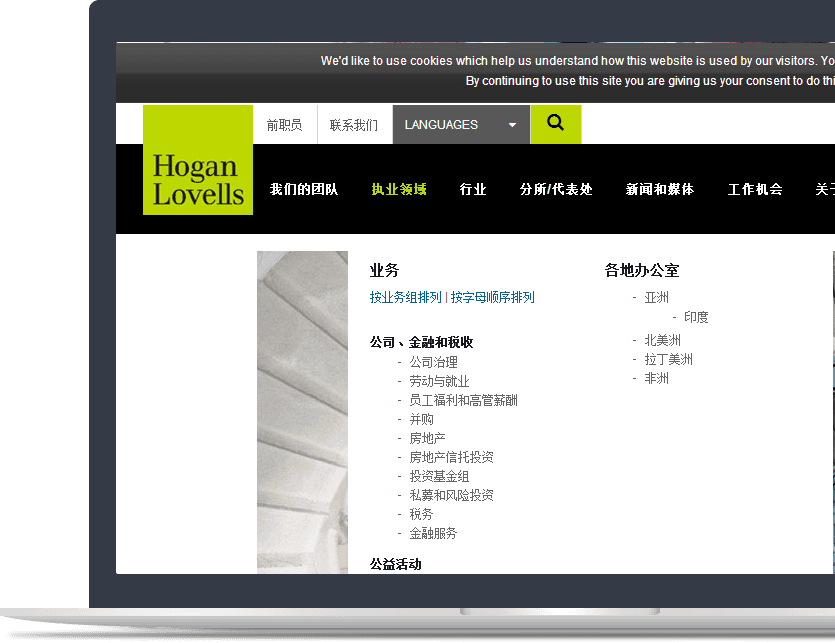Click the marble architecture image
The image size is (835, 643).
coord(302,410)
